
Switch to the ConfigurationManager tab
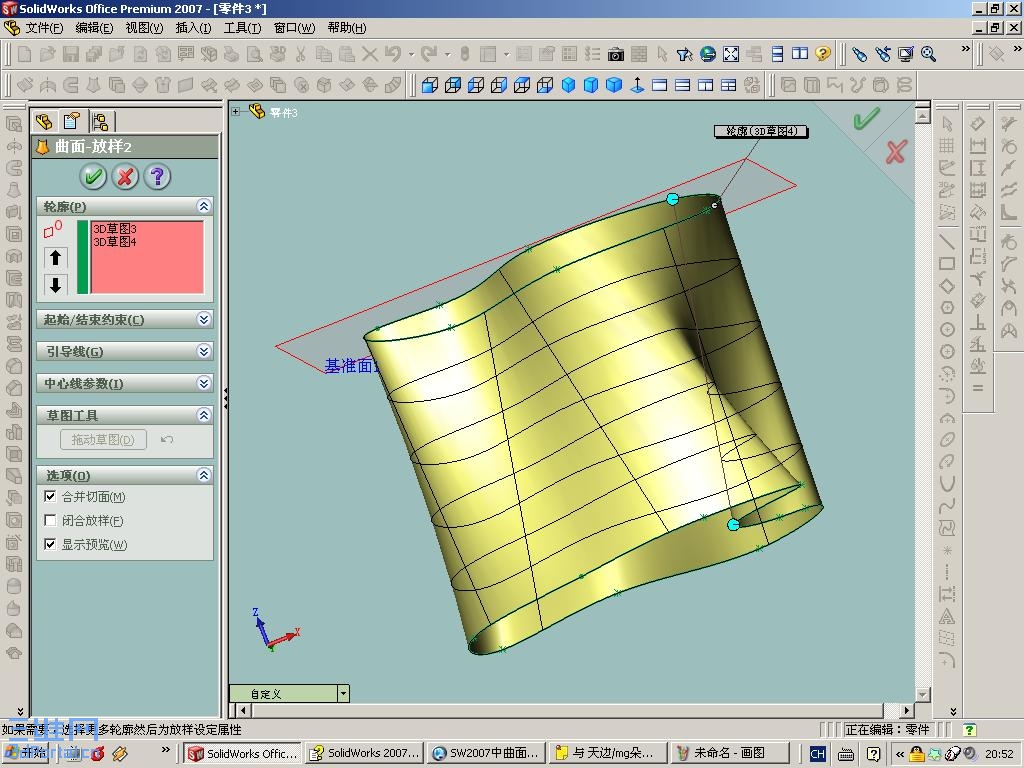tap(101, 121)
